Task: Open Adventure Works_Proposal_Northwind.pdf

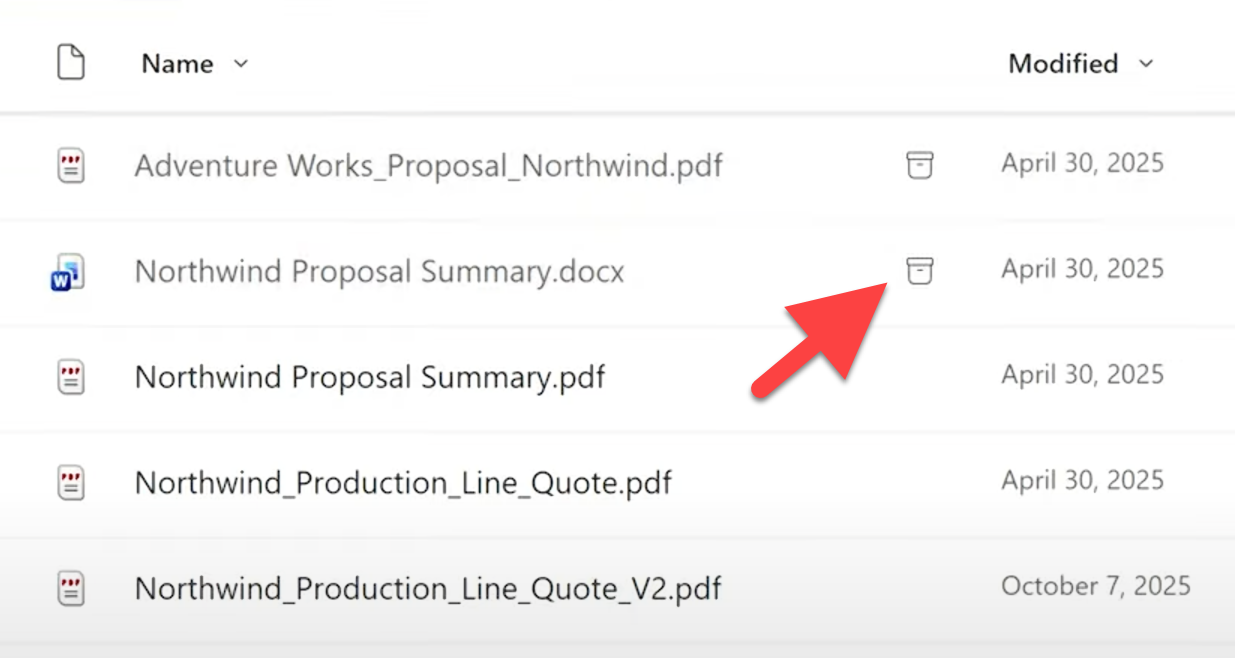Action: 428,166
